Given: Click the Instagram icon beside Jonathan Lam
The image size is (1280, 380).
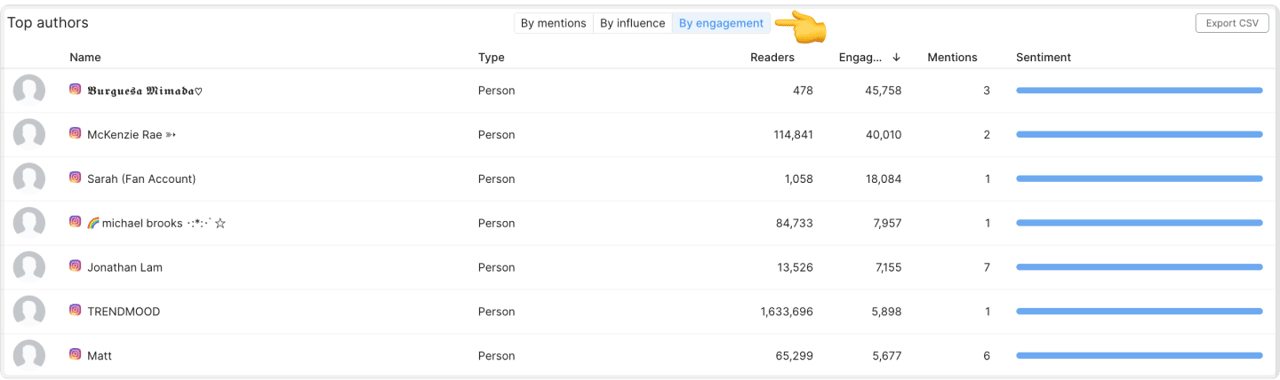Looking at the screenshot, I should pos(75,267).
